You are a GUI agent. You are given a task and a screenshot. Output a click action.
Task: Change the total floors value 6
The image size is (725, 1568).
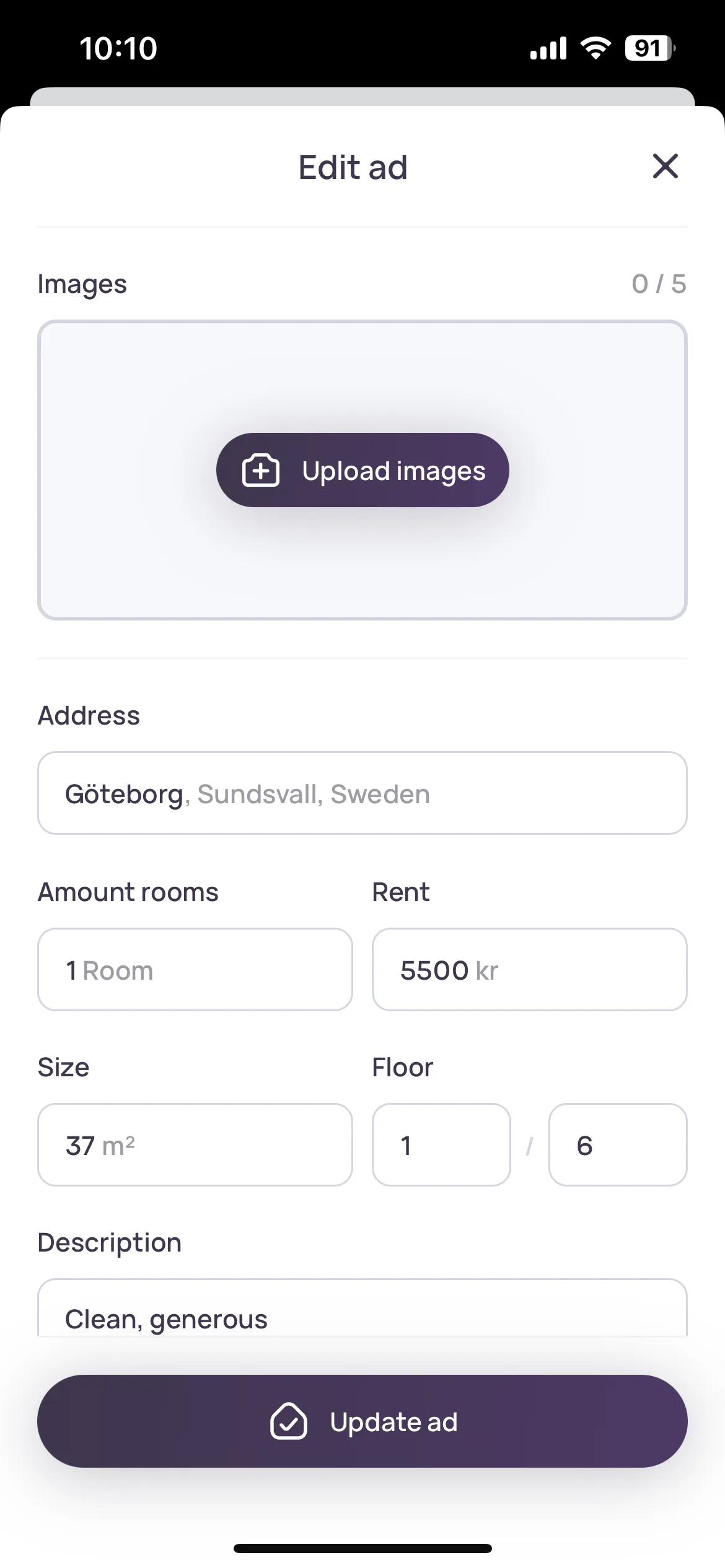point(618,1145)
